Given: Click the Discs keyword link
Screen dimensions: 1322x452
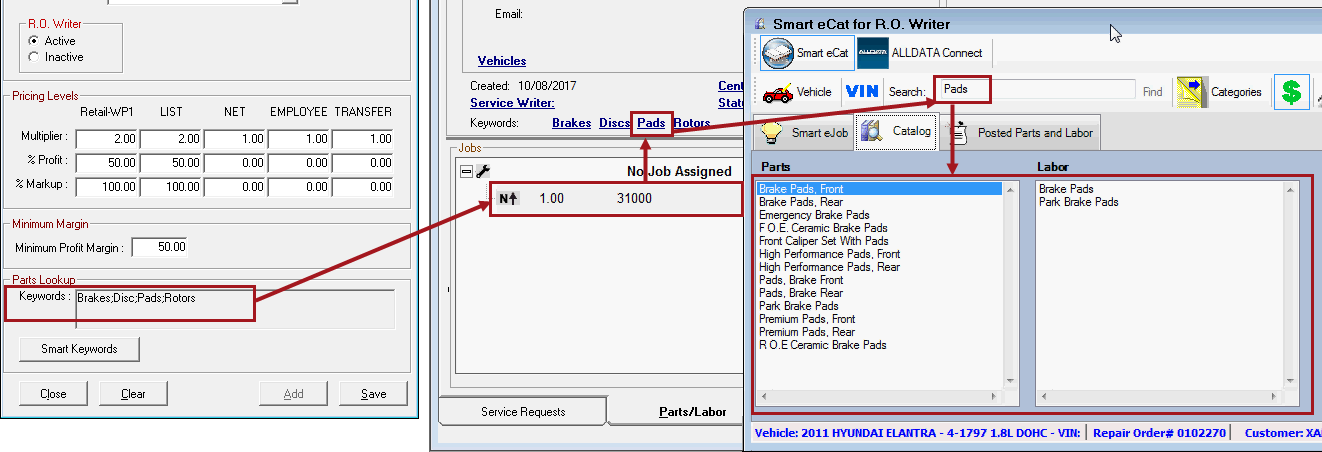Looking at the screenshot, I should [615, 123].
